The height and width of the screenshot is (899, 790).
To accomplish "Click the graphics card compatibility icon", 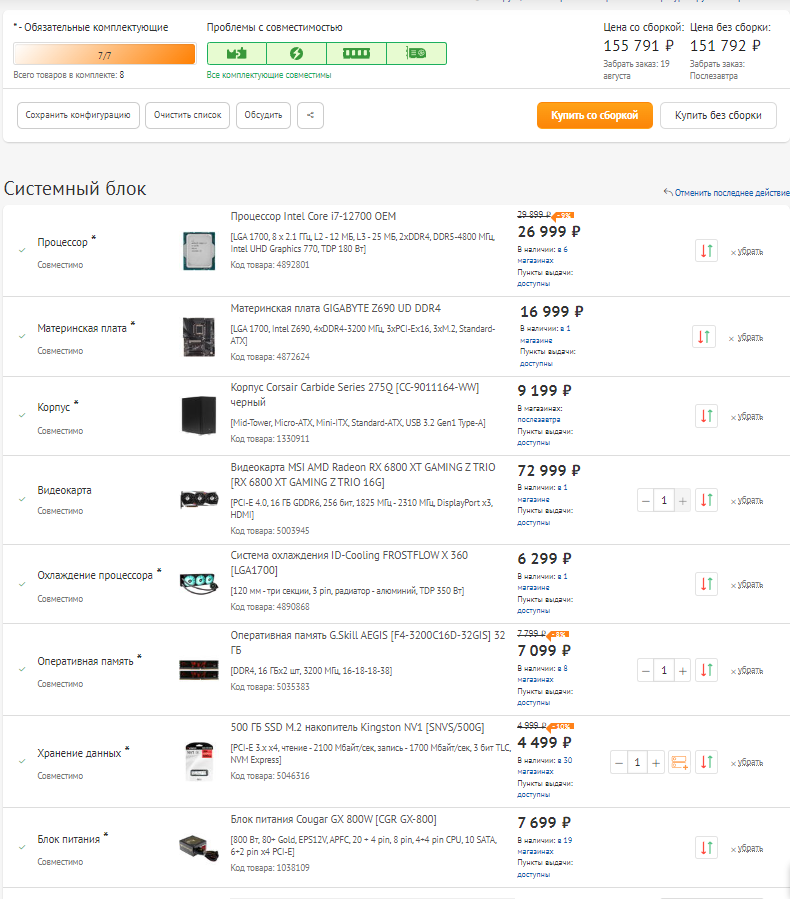I will tap(417, 53).
